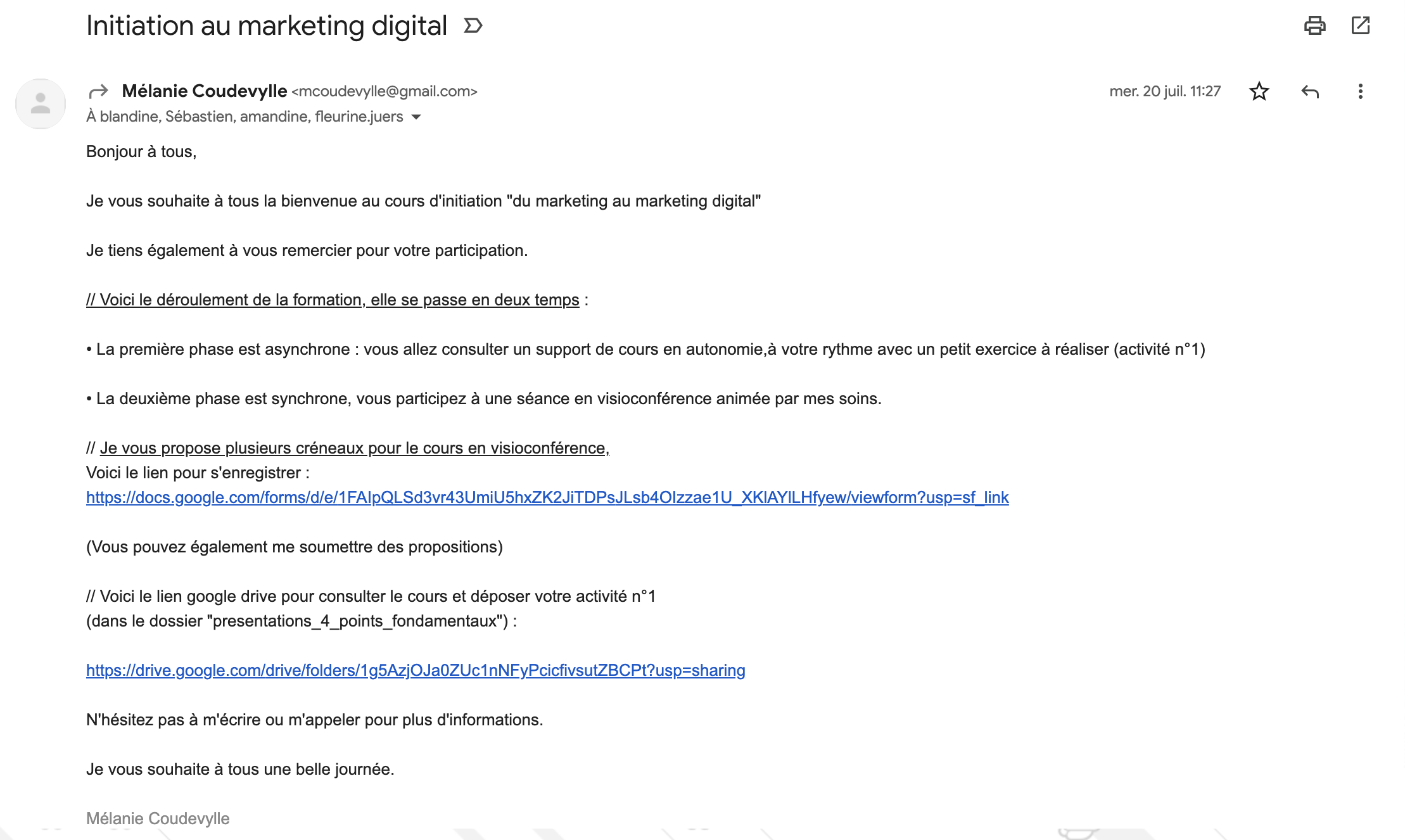Click the recipients line starting with À blandine

tap(245, 117)
